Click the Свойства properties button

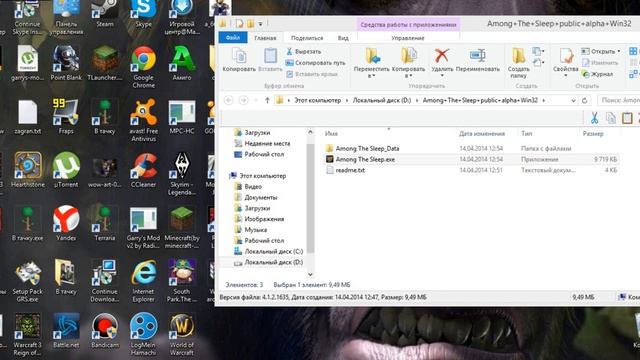(565, 62)
